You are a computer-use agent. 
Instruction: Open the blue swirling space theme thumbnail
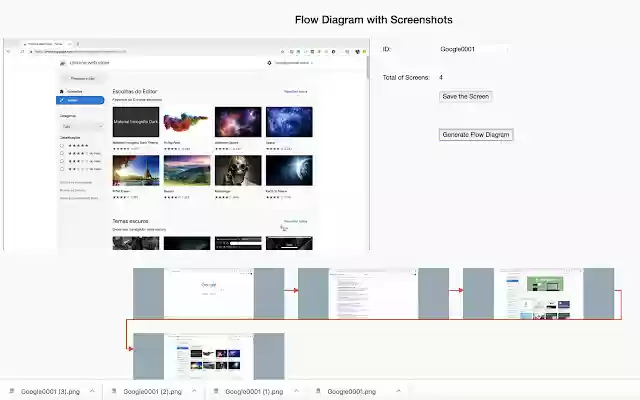click(x=289, y=122)
